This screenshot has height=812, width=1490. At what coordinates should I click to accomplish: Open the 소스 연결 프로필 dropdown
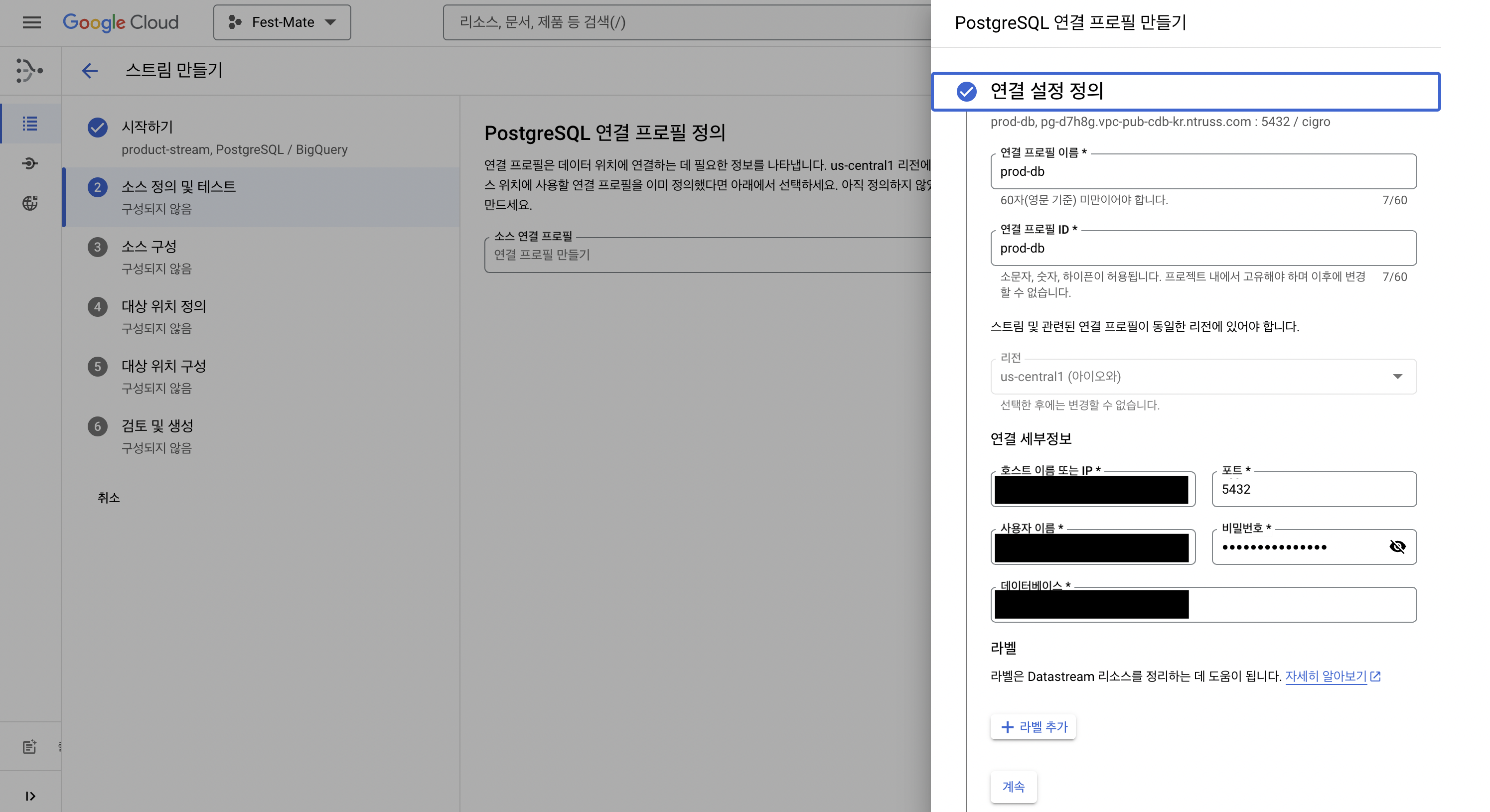(708, 255)
